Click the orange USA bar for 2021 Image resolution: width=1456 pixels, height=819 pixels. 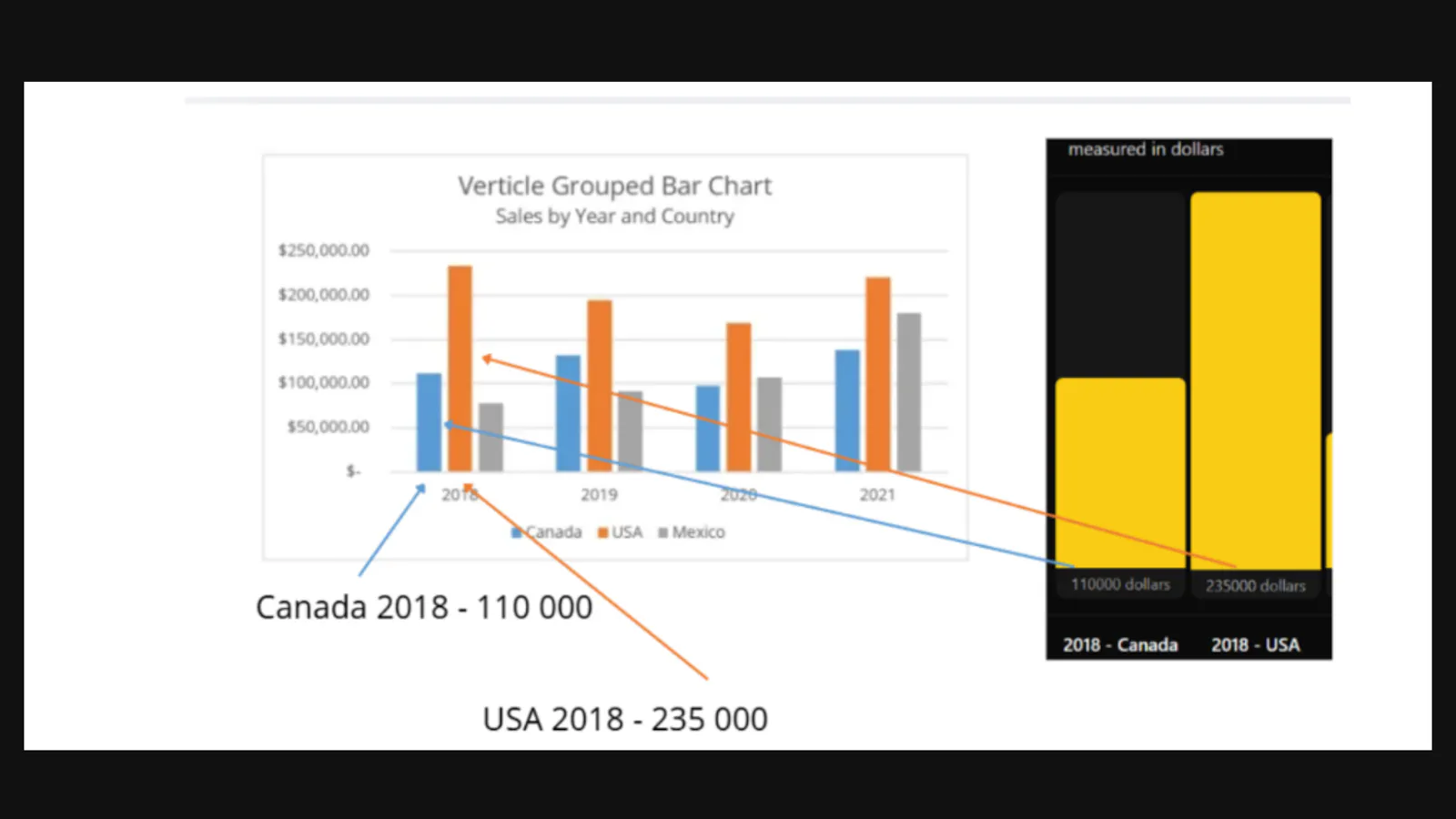pos(878,374)
